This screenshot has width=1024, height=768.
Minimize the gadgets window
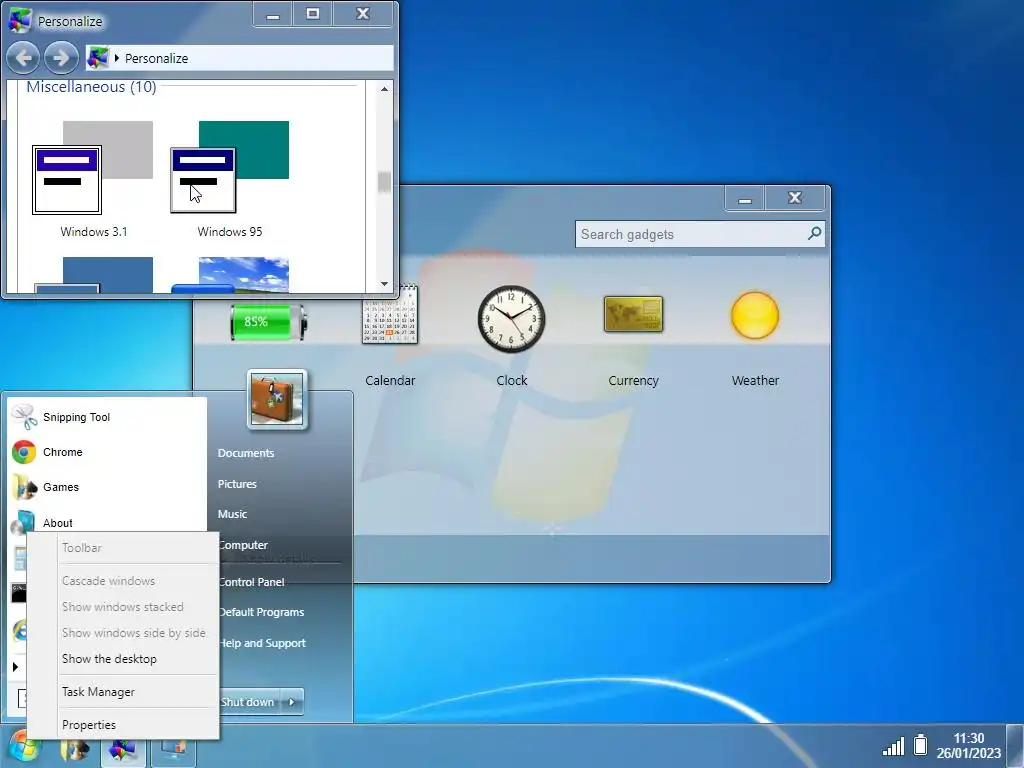(x=745, y=199)
